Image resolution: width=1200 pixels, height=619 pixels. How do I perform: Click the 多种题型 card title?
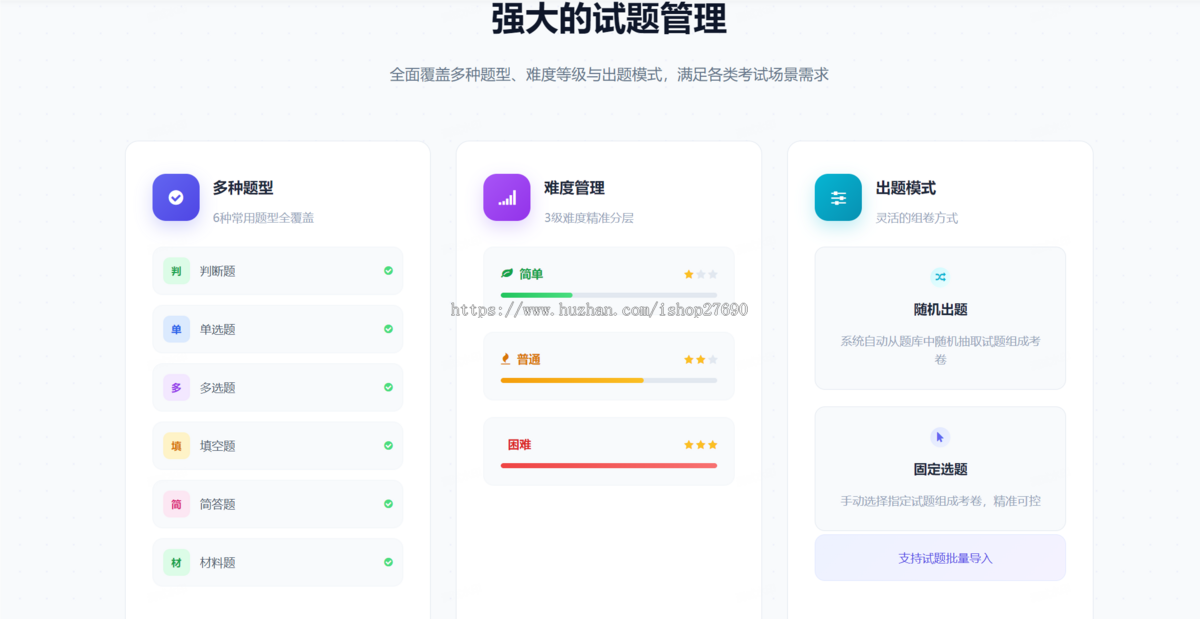(x=243, y=187)
